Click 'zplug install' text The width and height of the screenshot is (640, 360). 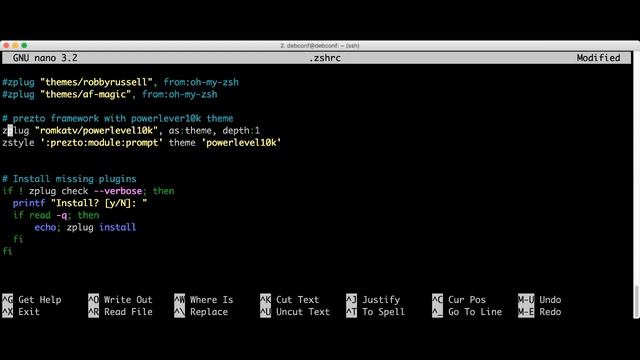point(101,227)
